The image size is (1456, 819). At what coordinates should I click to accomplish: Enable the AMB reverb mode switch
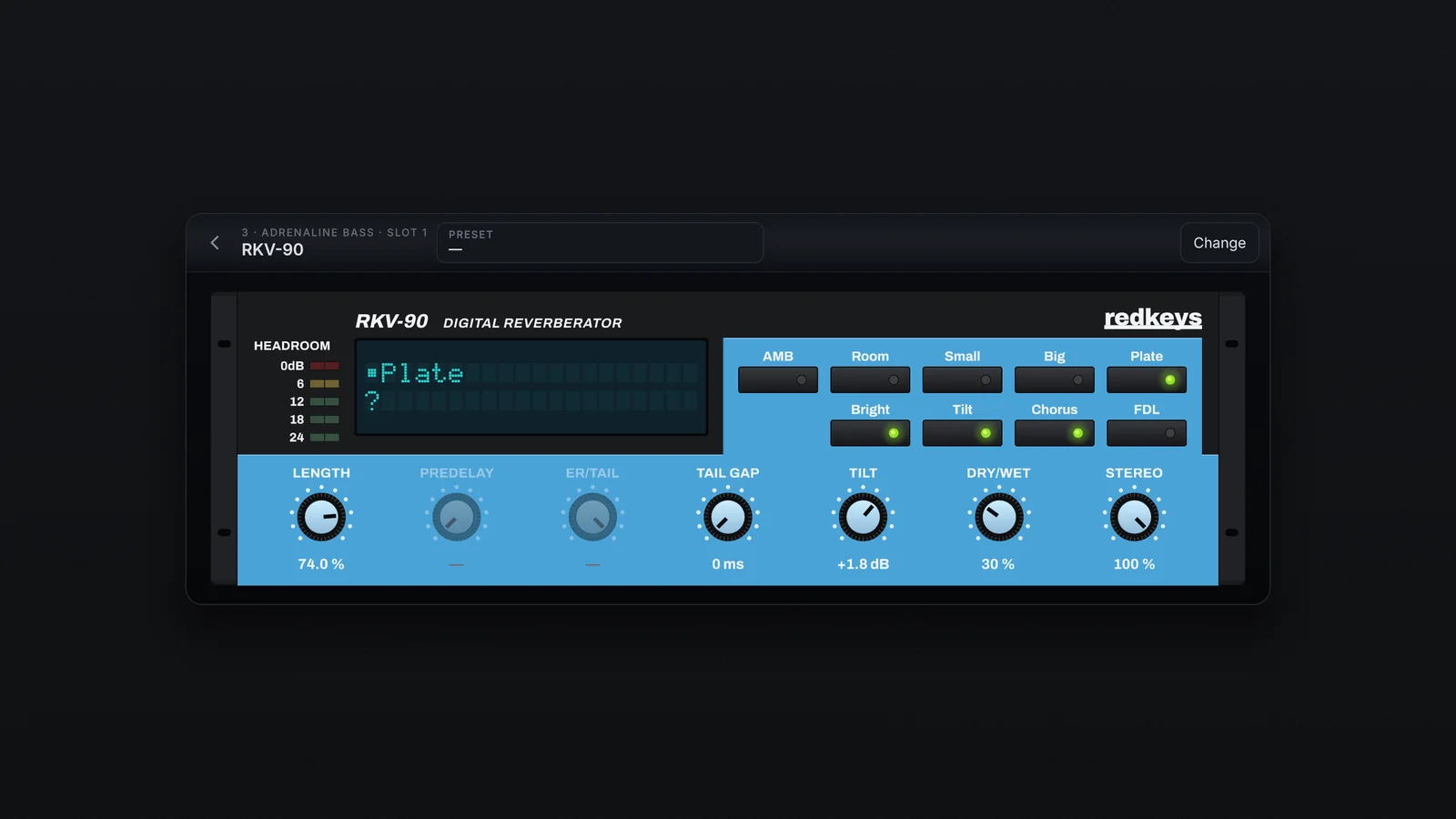pyautogui.click(x=778, y=379)
